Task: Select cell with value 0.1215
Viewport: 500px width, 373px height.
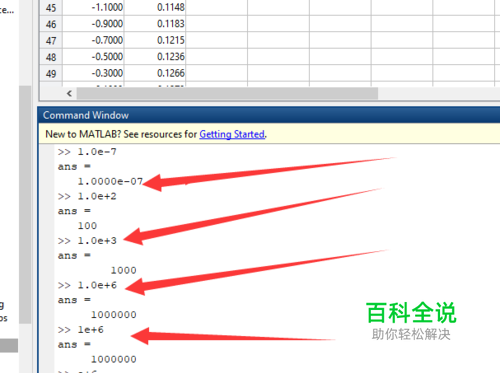Action: [155, 40]
